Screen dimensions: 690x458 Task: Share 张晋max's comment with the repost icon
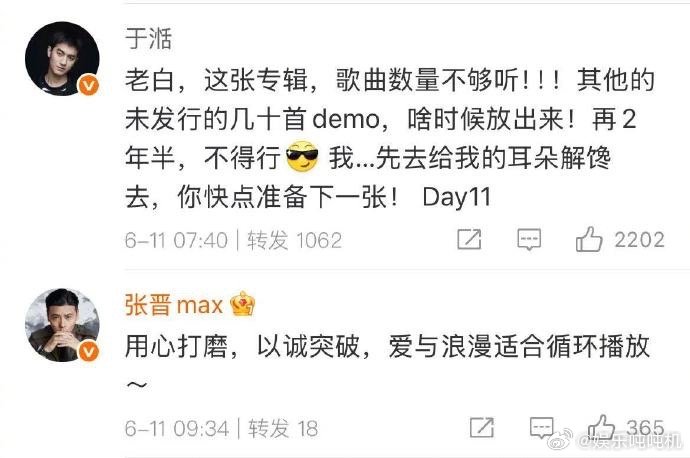click(481, 427)
